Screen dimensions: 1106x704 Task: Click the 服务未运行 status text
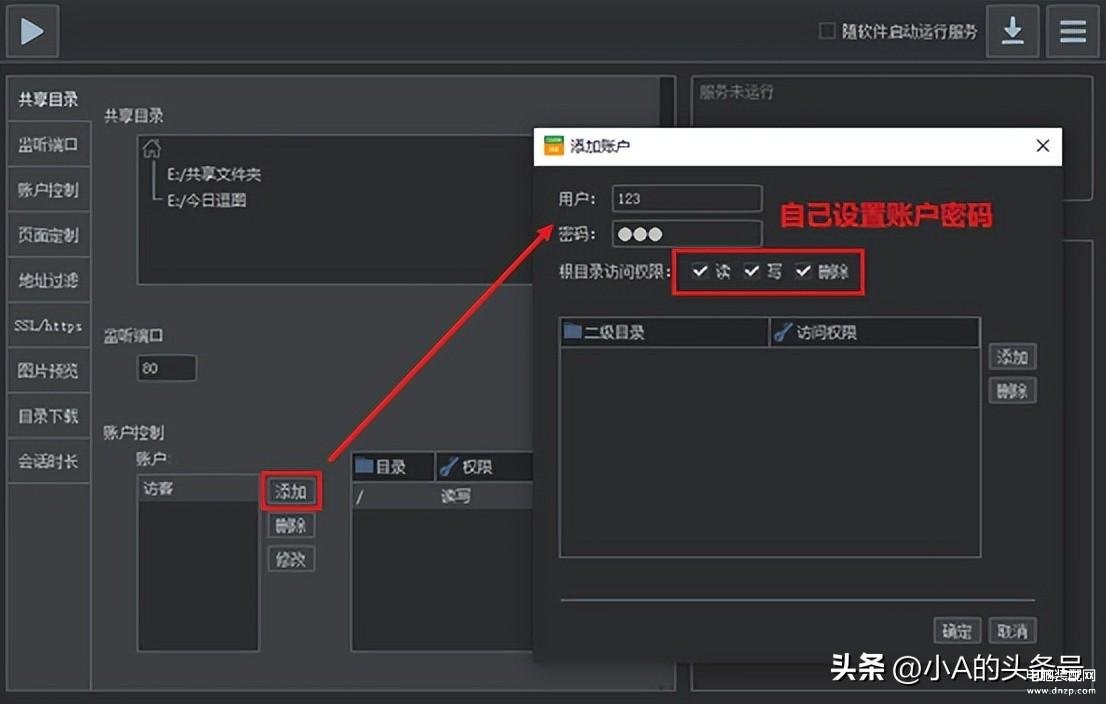coord(736,92)
